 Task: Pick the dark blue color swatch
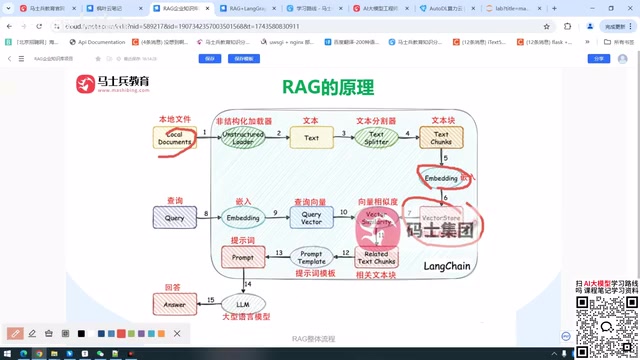(x=101, y=333)
